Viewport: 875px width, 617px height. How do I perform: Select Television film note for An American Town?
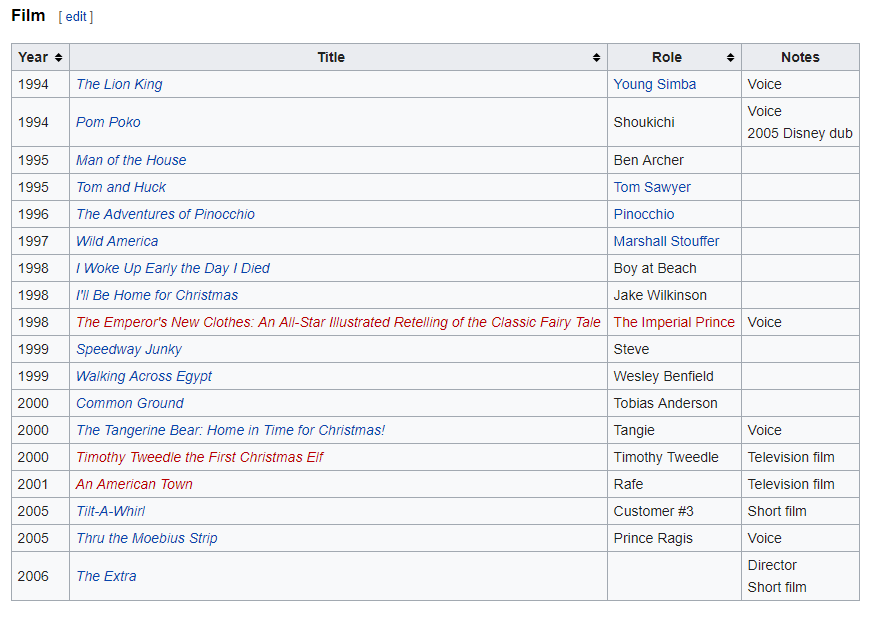click(x=791, y=484)
